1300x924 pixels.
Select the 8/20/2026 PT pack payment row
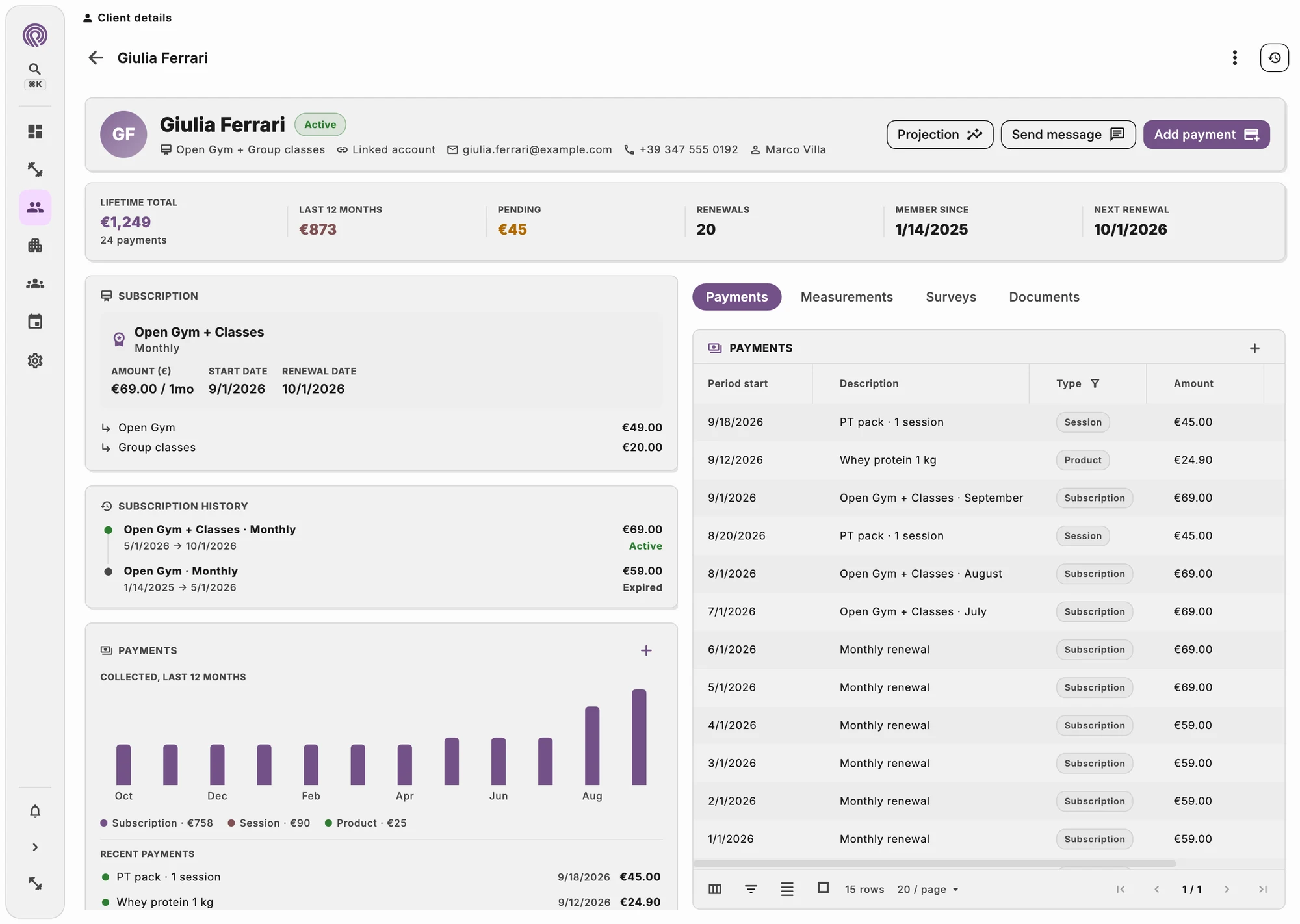pos(989,535)
